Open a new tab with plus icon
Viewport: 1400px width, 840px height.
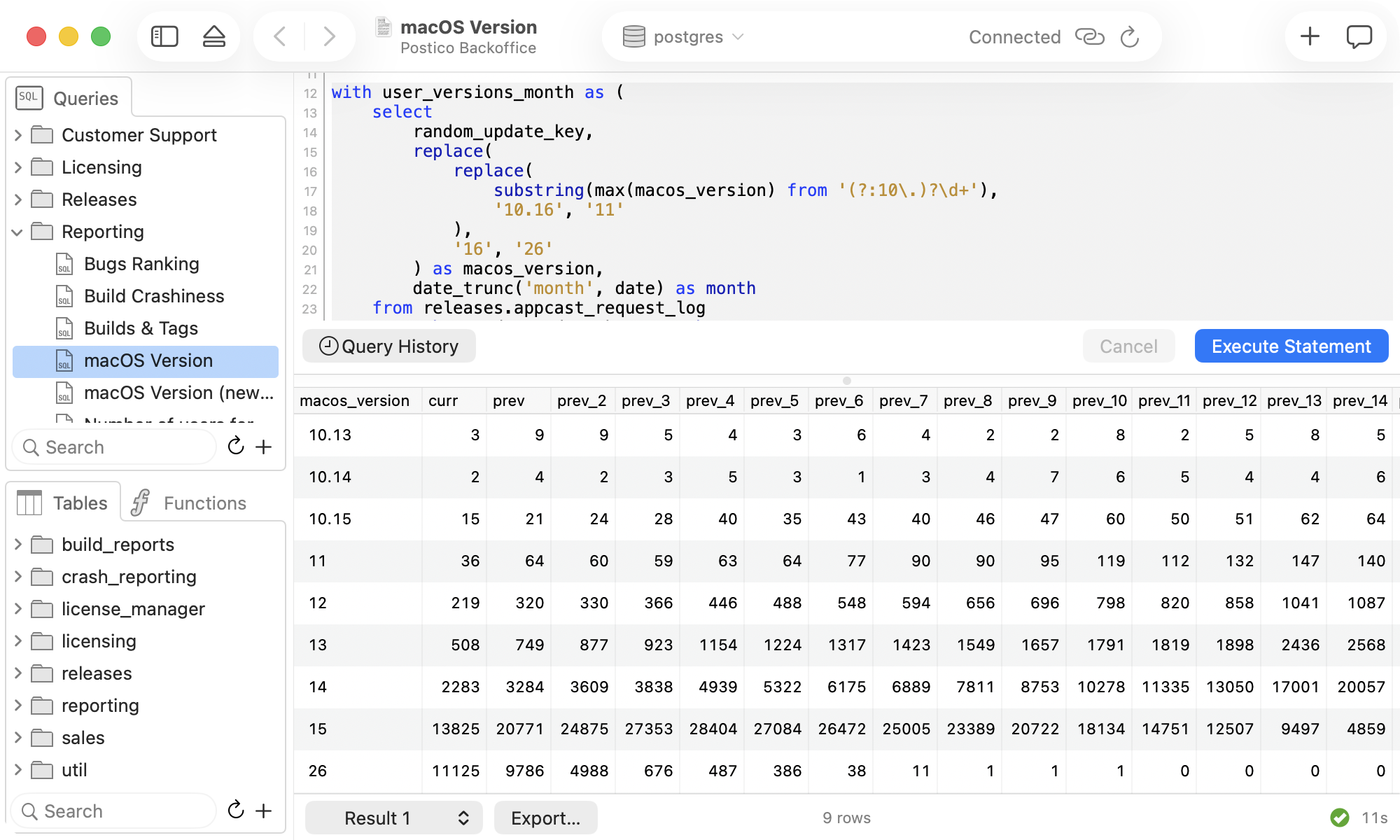point(1309,36)
